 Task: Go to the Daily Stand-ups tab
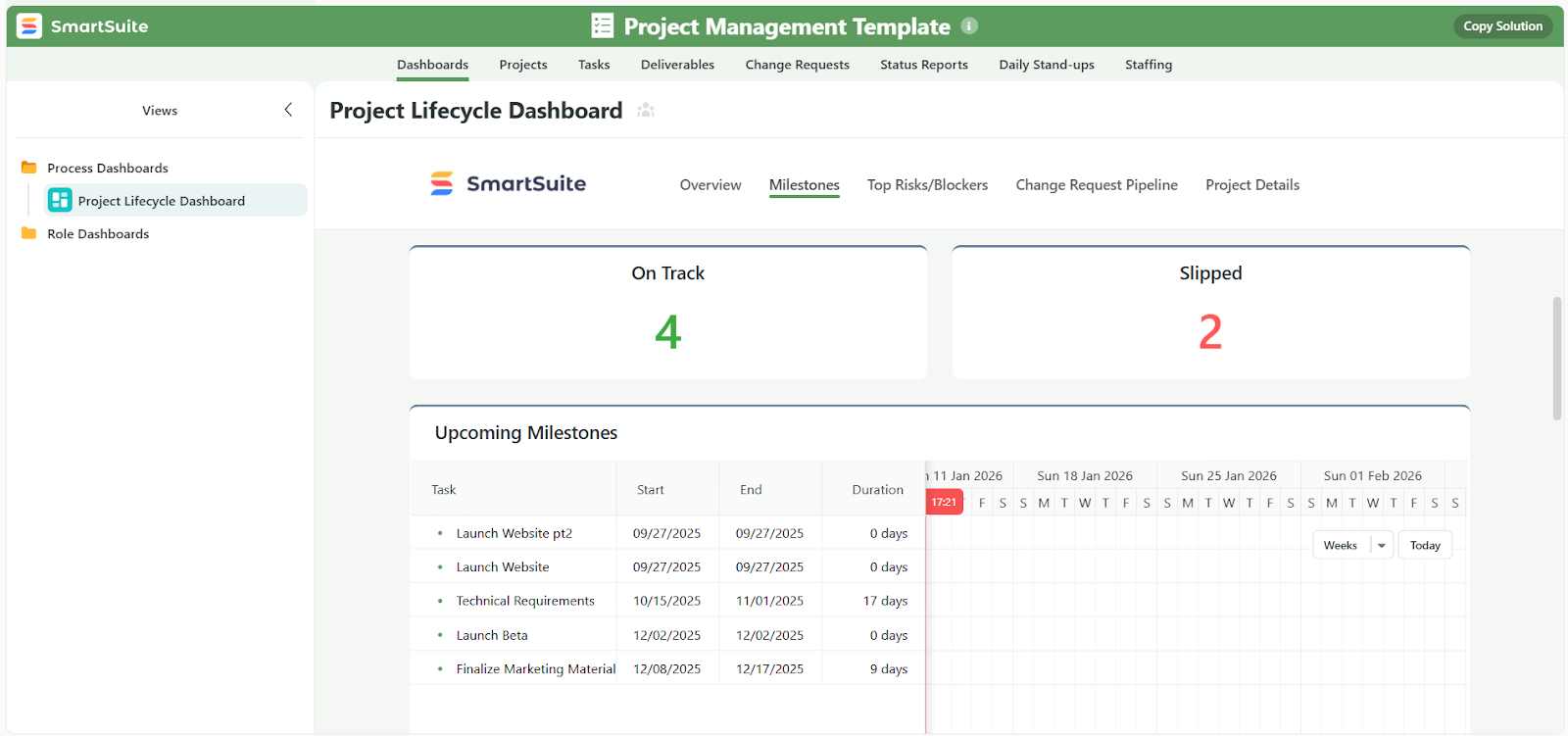pos(1047,65)
